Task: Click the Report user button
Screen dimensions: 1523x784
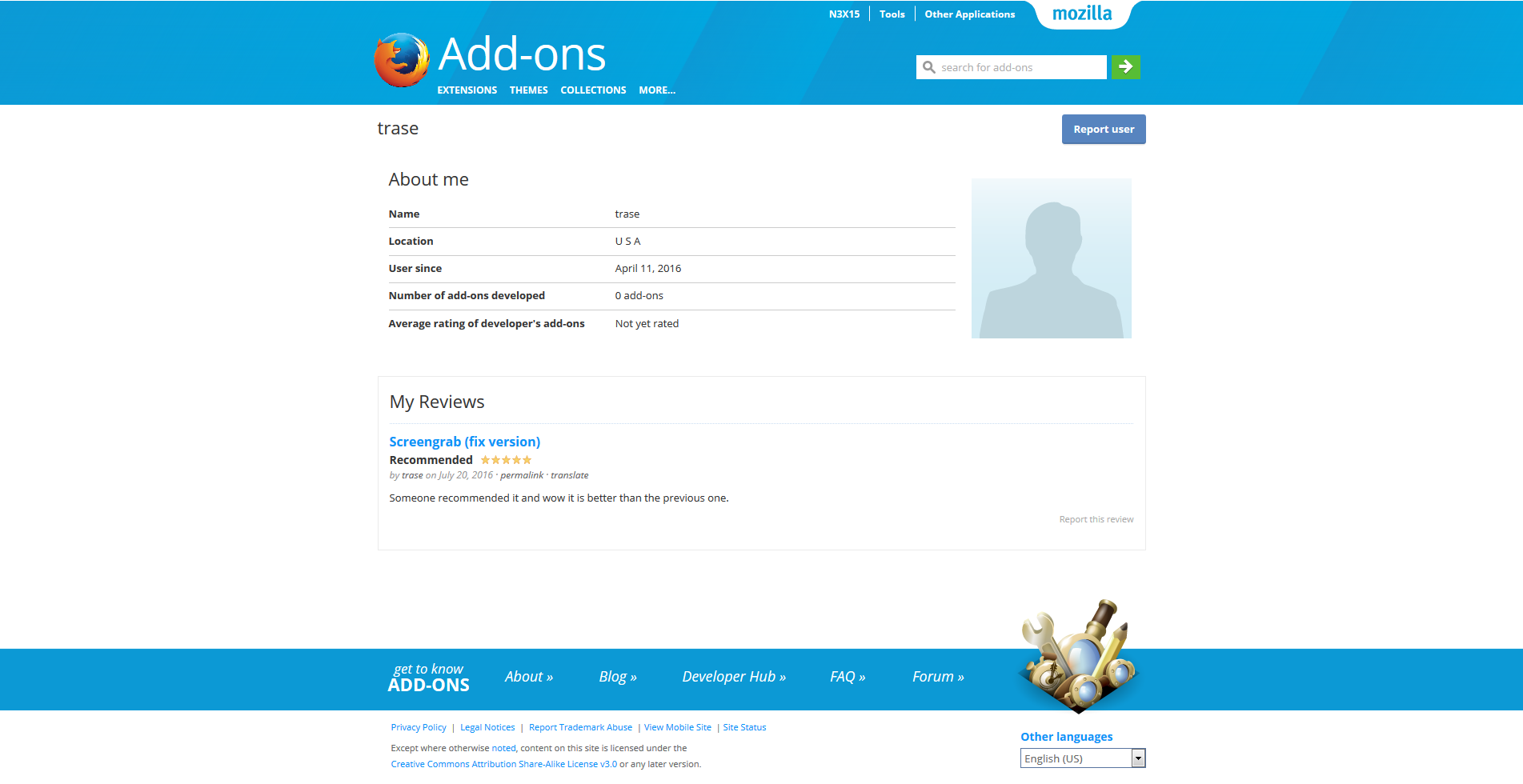Action: 1104,130
